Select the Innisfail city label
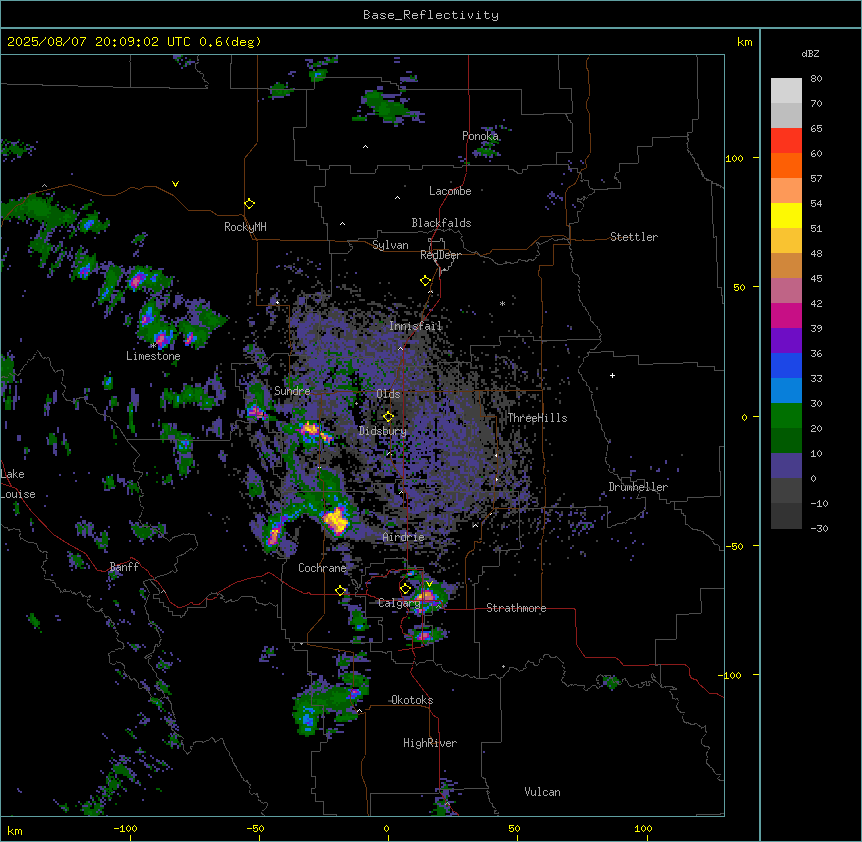Screen dimensions: 862x842 tap(416, 326)
